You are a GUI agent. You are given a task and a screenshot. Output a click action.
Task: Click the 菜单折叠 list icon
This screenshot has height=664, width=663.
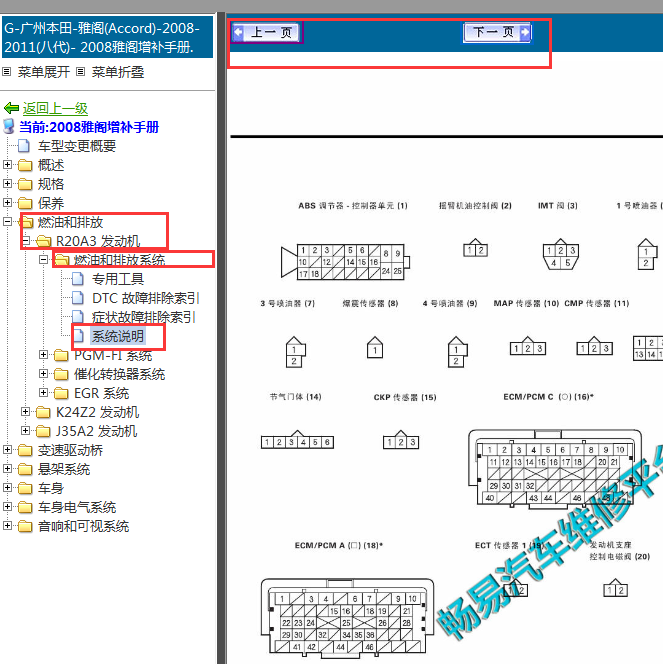coord(80,72)
